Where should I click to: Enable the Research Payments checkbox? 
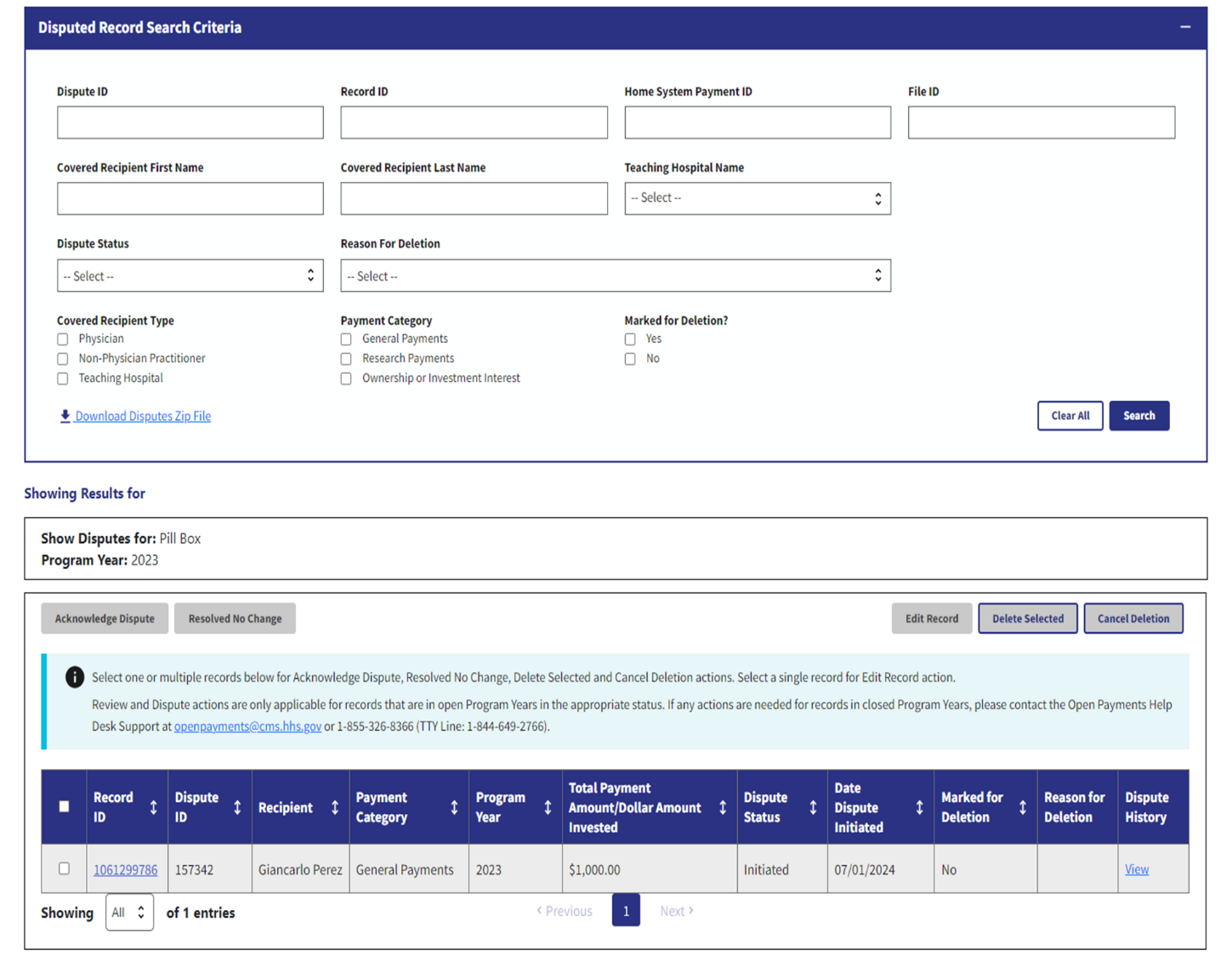pos(346,359)
